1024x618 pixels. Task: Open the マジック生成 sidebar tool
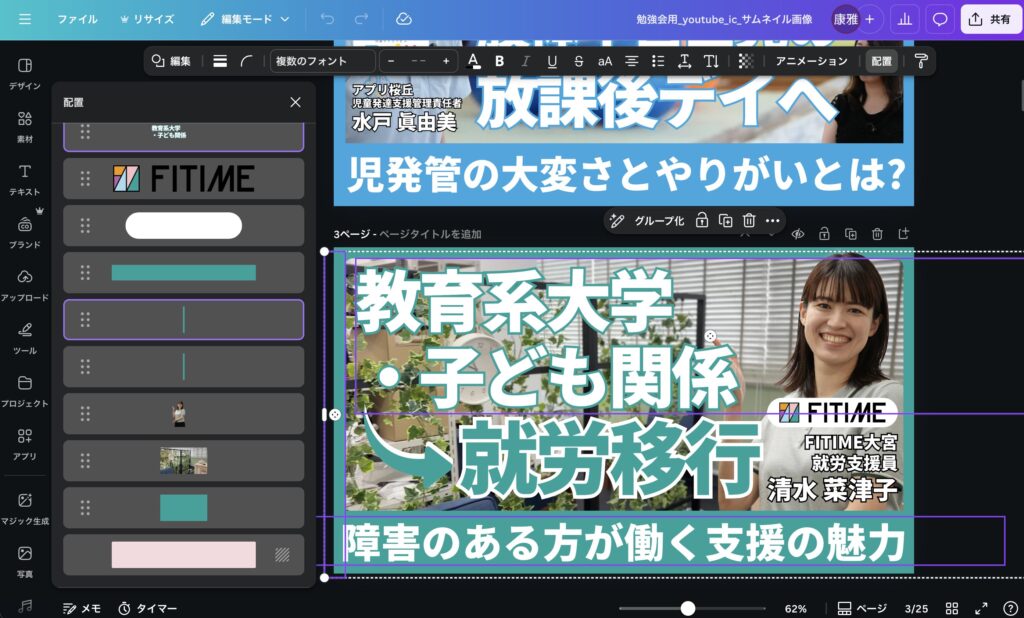click(x=25, y=506)
